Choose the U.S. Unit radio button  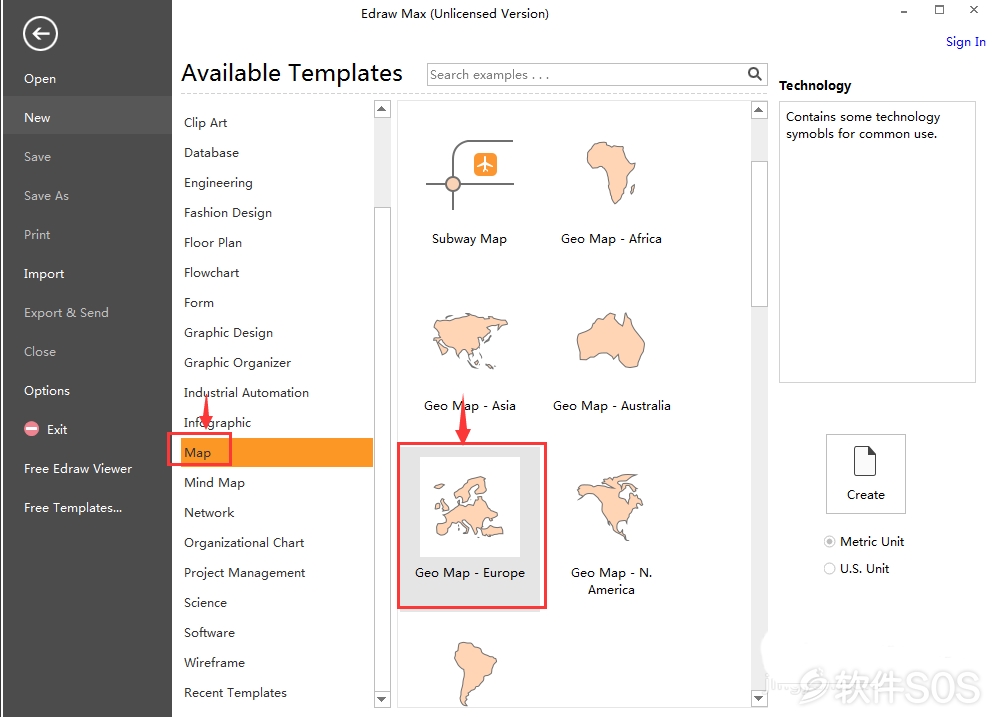829,569
